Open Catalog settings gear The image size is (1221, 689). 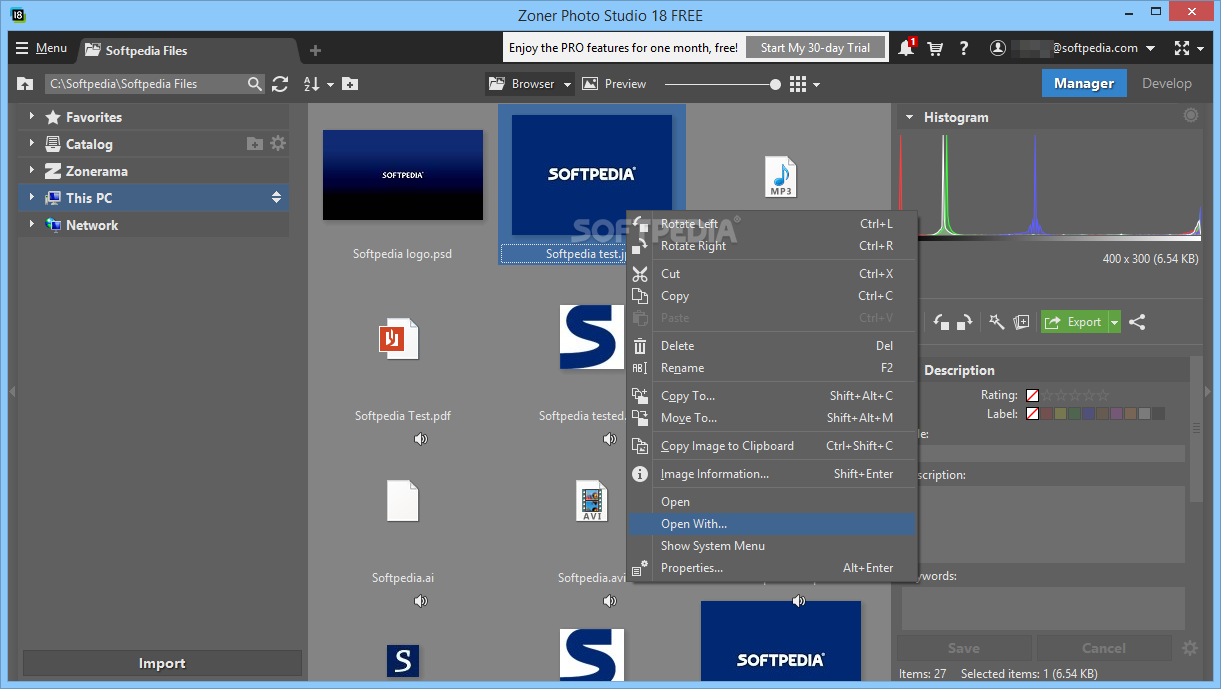(278, 143)
